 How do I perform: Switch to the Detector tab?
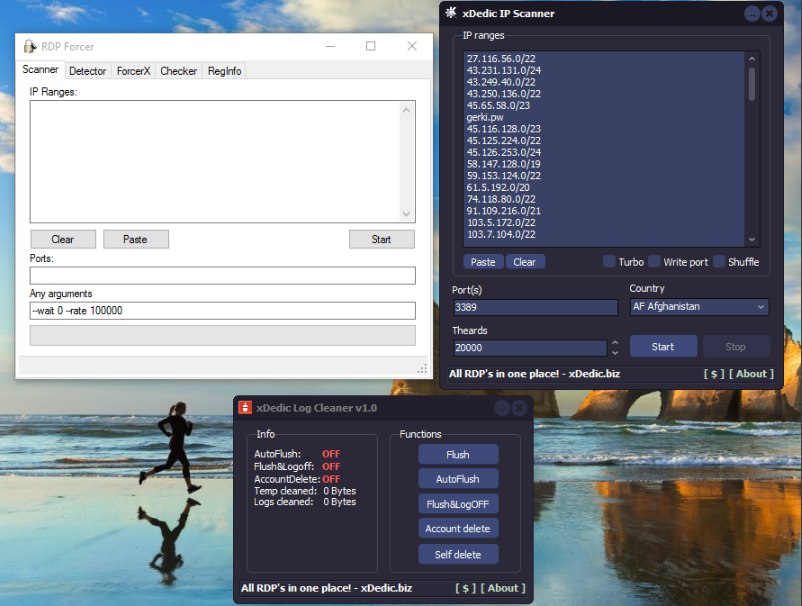pyautogui.click(x=88, y=71)
